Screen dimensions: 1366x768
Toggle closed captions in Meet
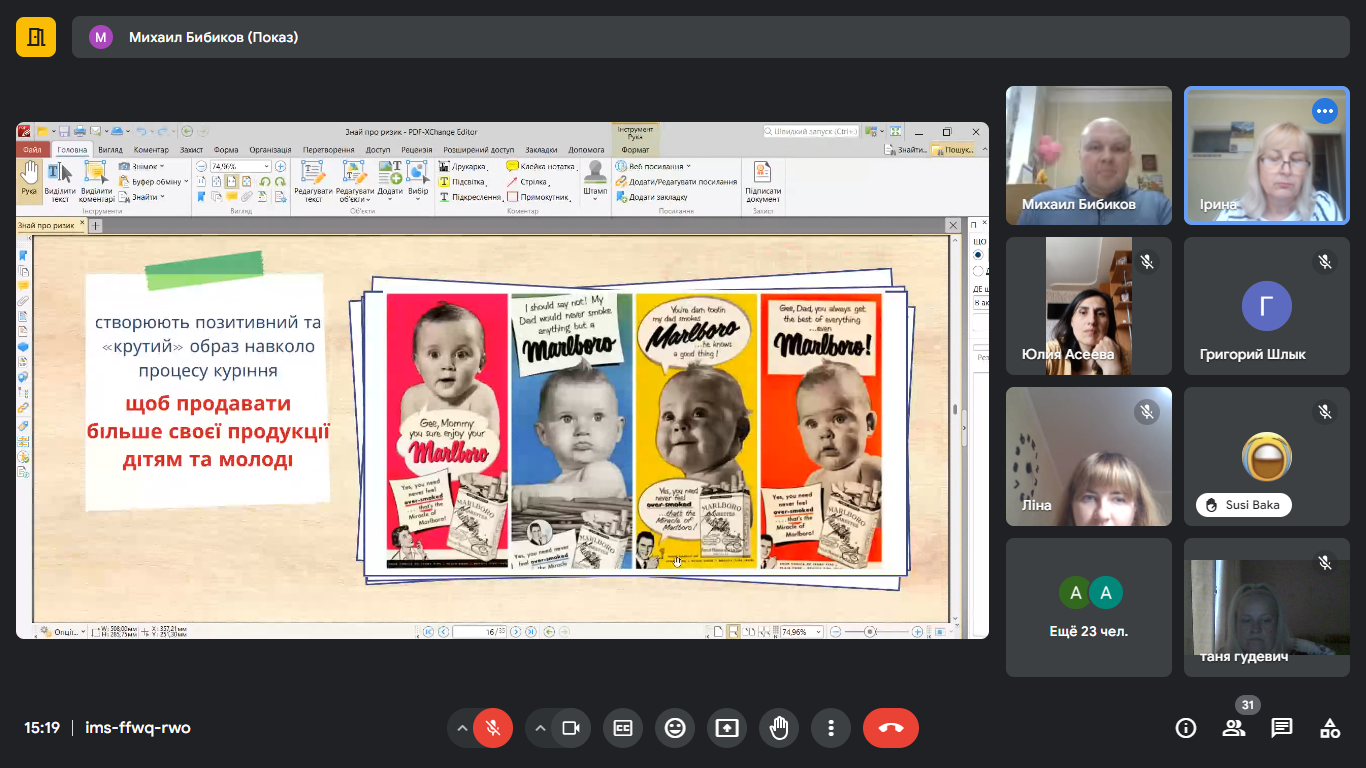(x=623, y=728)
